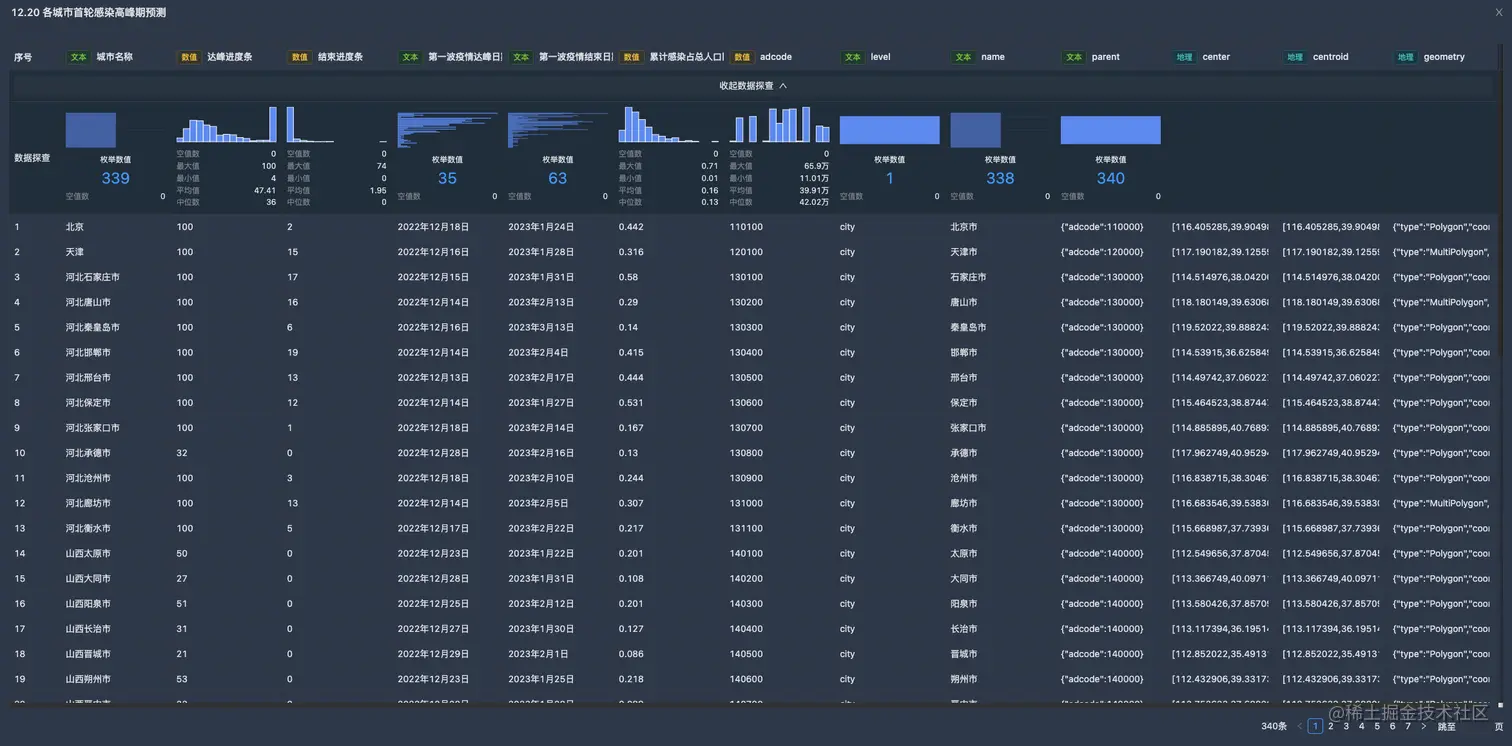Click the 数值 type tag beside 累计感染占总人口
Image resolution: width=1512 pixels, height=746 pixels.
coord(631,57)
